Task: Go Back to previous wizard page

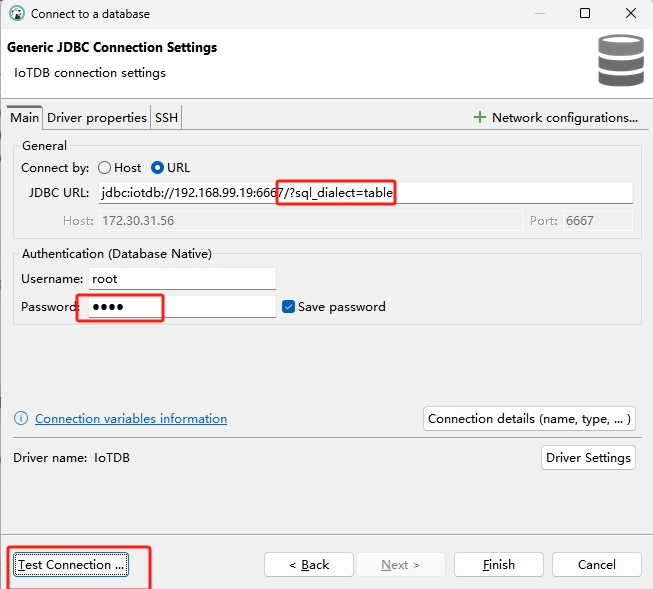Action: pyautogui.click(x=309, y=565)
